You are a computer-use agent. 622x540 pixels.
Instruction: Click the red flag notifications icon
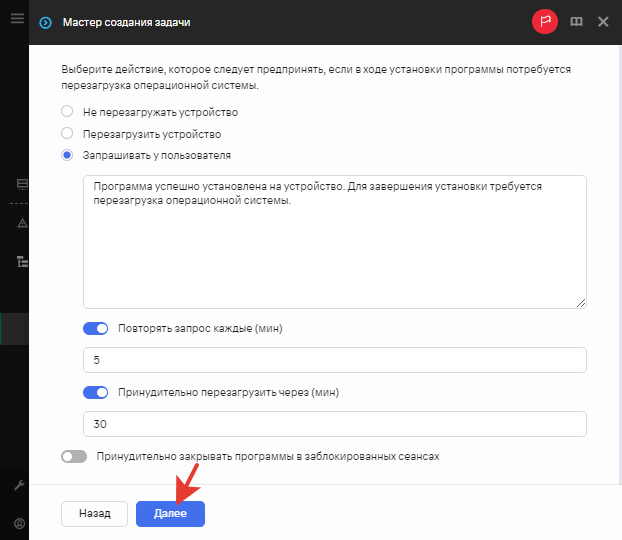[x=545, y=21]
